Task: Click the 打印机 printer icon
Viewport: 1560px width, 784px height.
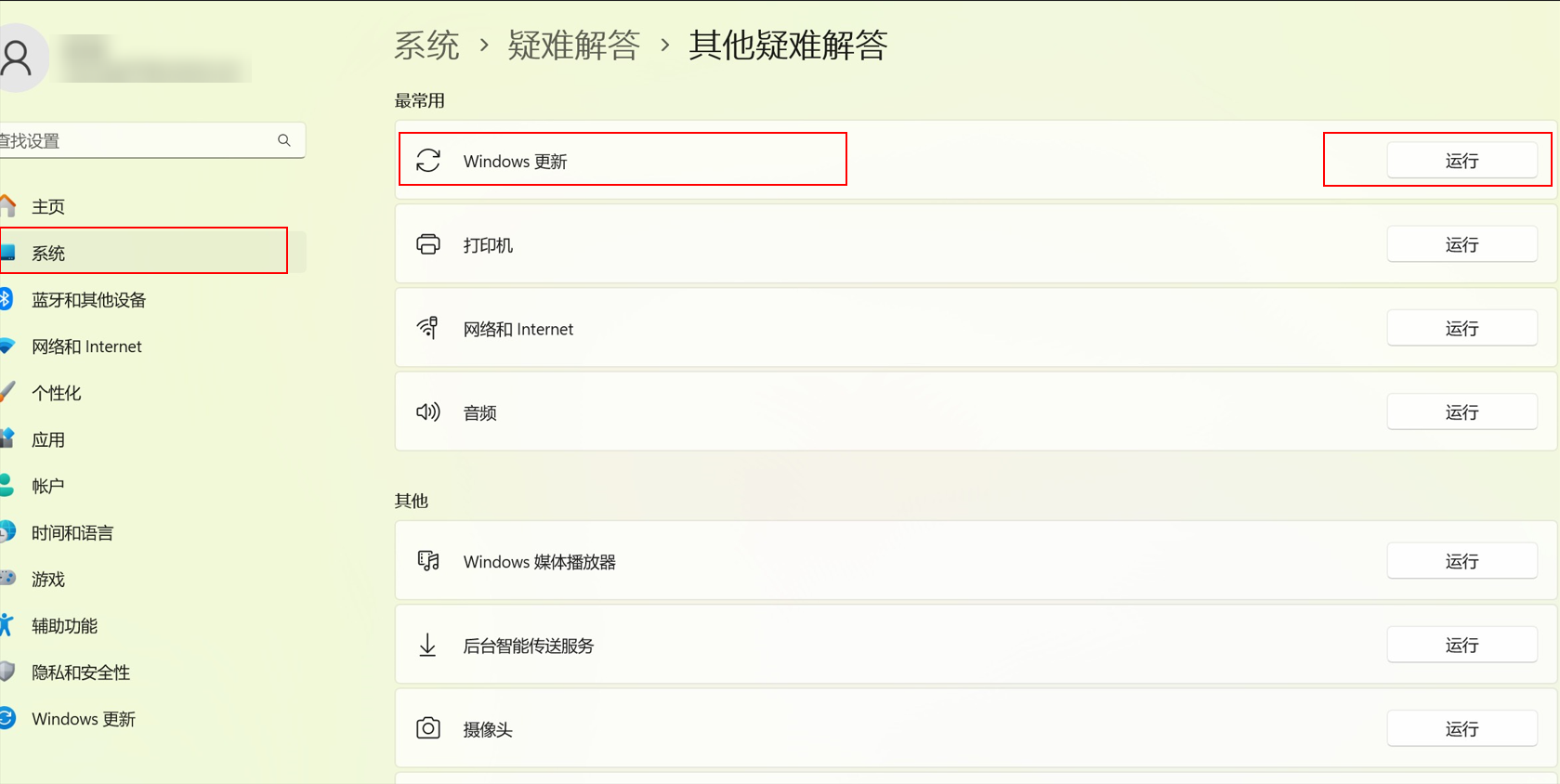Action: coord(428,244)
